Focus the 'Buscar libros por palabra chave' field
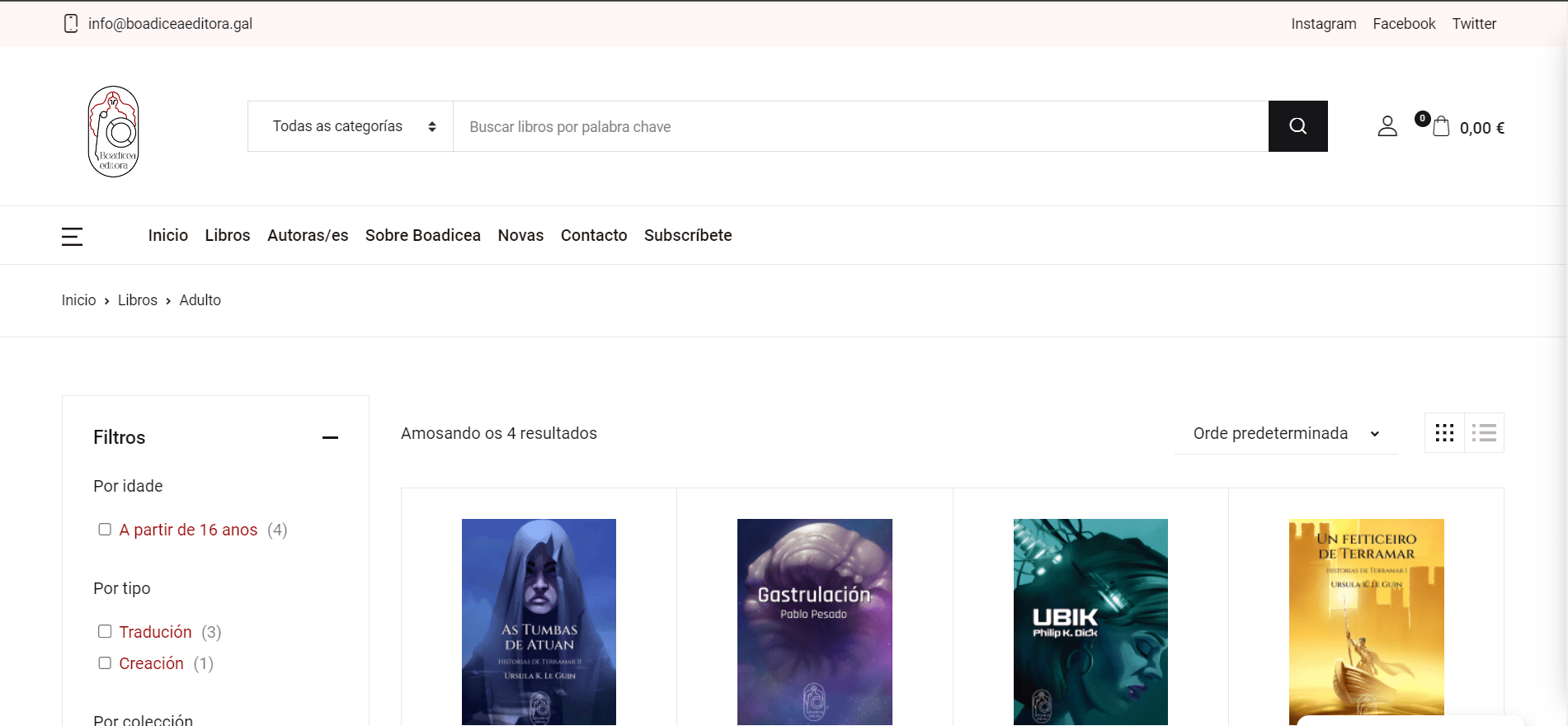This screenshot has width=1568, height=726. (860, 126)
